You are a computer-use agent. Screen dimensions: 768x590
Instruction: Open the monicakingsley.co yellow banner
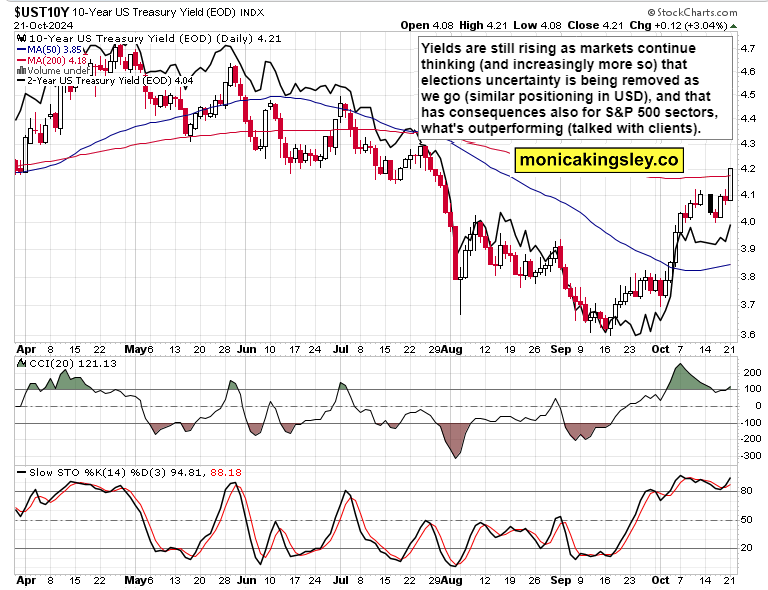tap(599, 159)
